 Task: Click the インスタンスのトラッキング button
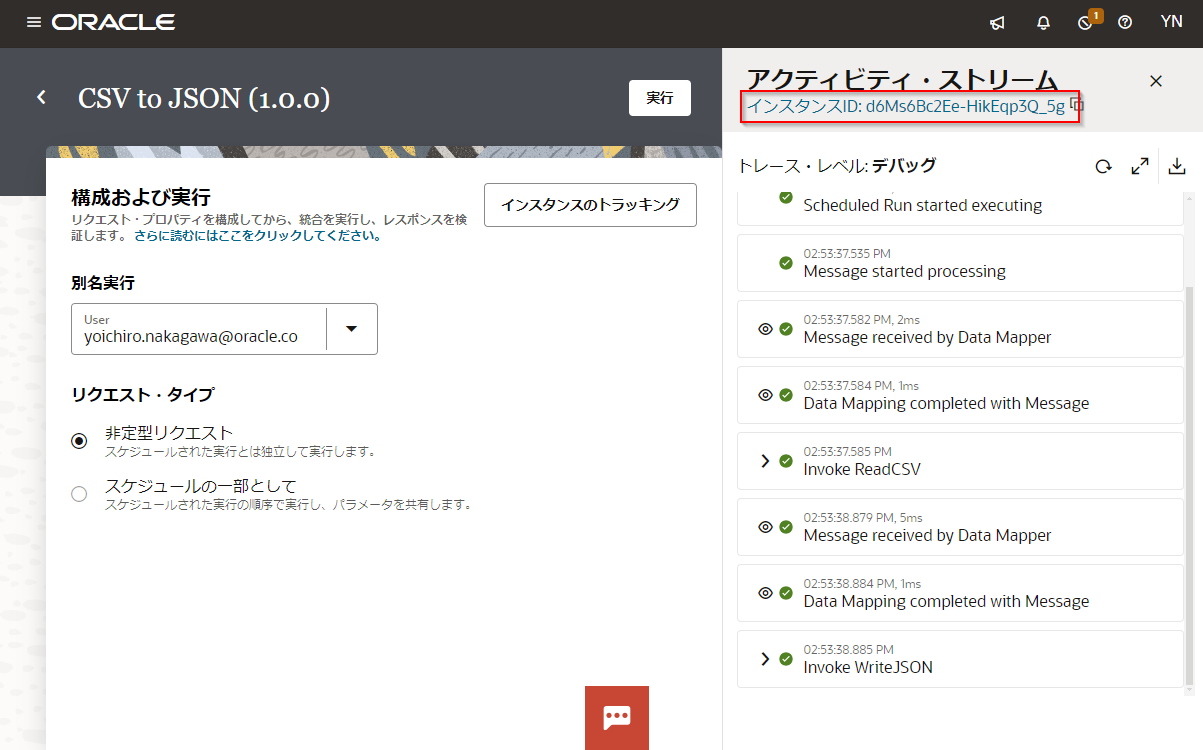tap(590, 205)
